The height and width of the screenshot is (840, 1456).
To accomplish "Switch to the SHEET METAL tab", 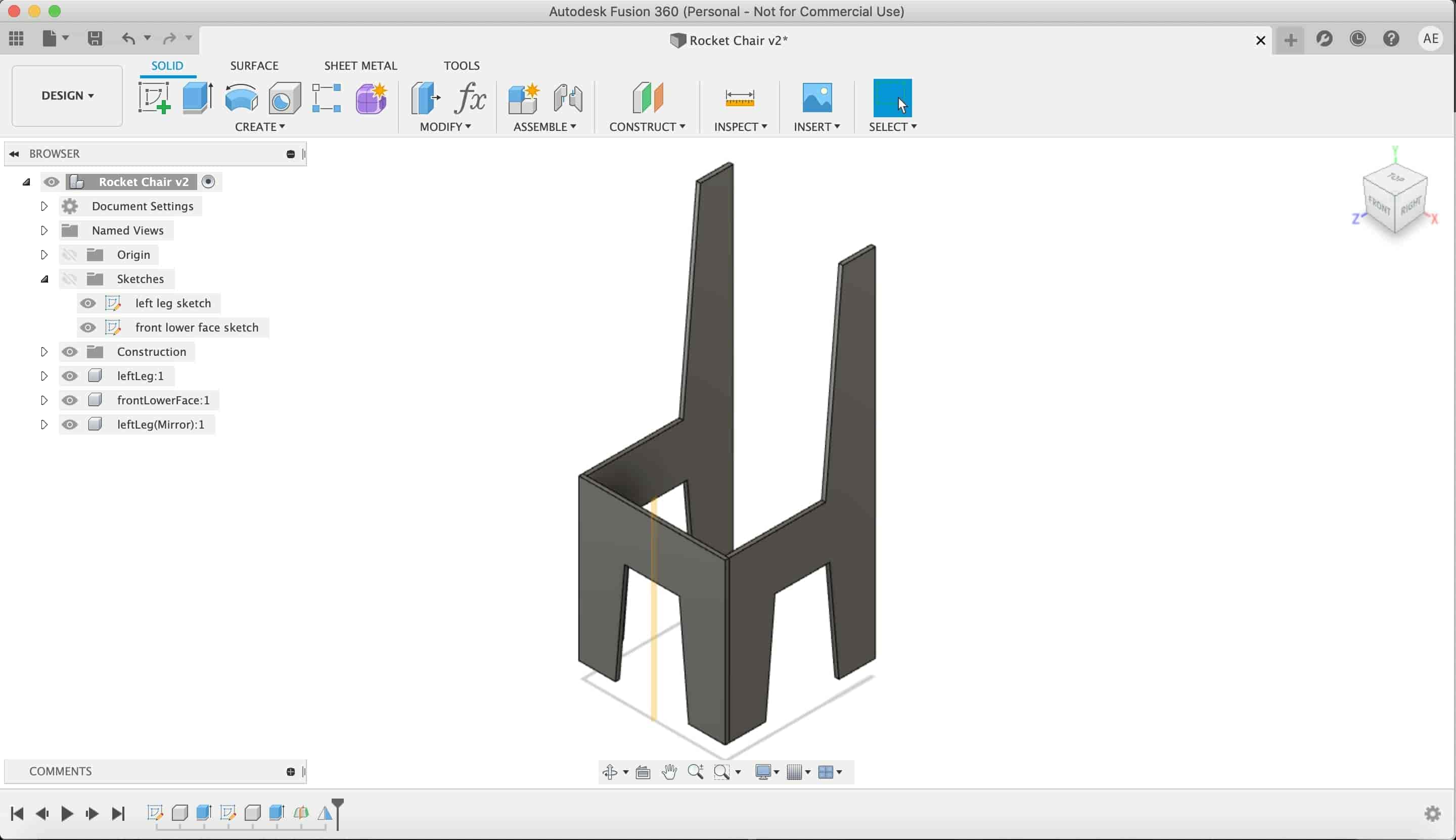I will pos(360,66).
